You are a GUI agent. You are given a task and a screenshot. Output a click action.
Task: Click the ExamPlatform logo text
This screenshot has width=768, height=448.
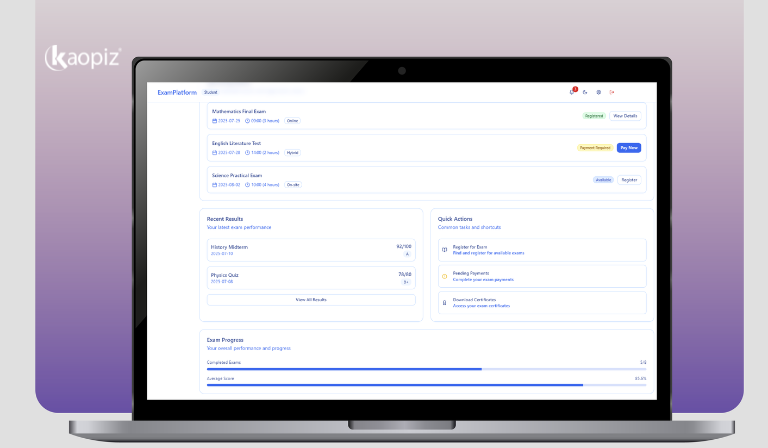click(177, 93)
